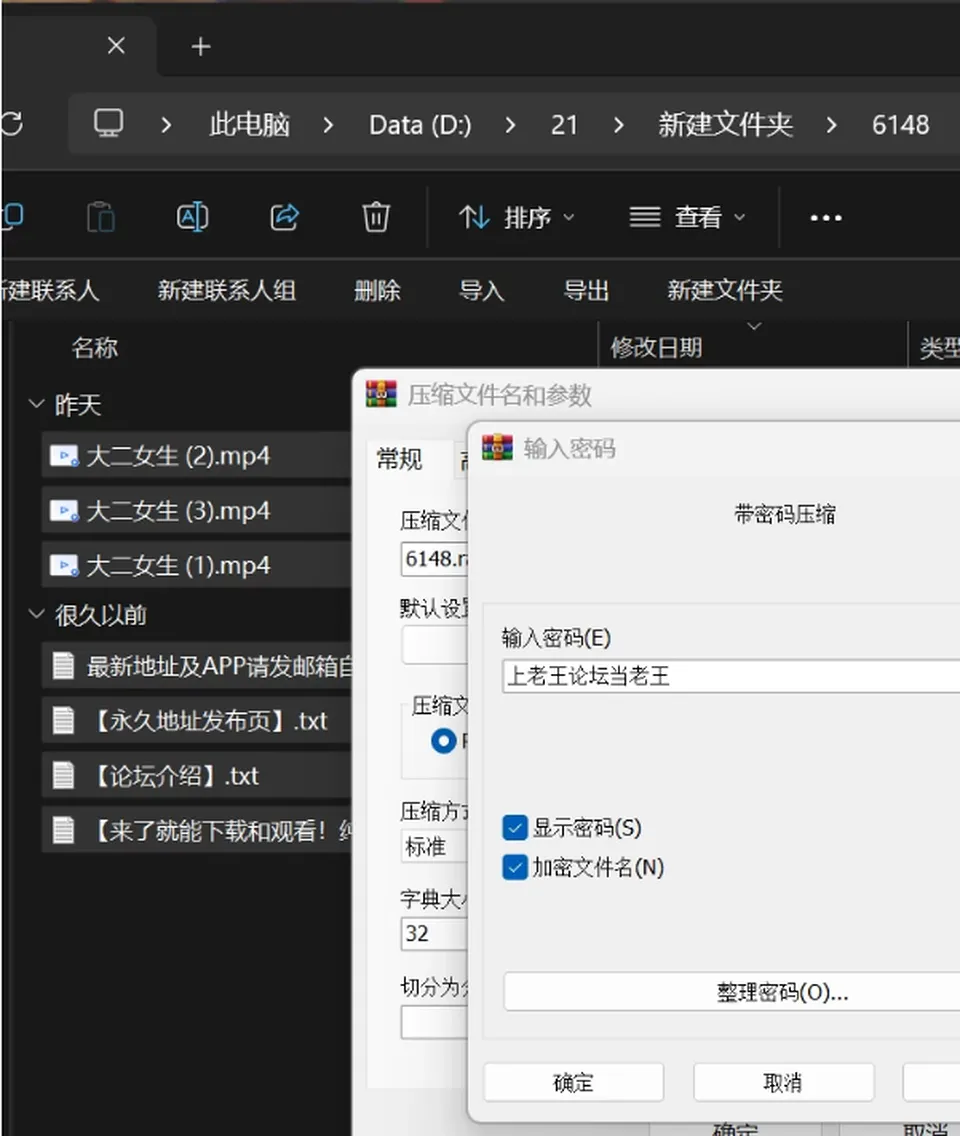Click WinRAR icon in 压缩文件名和参数 title bar

pyautogui.click(x=381, y=394)
